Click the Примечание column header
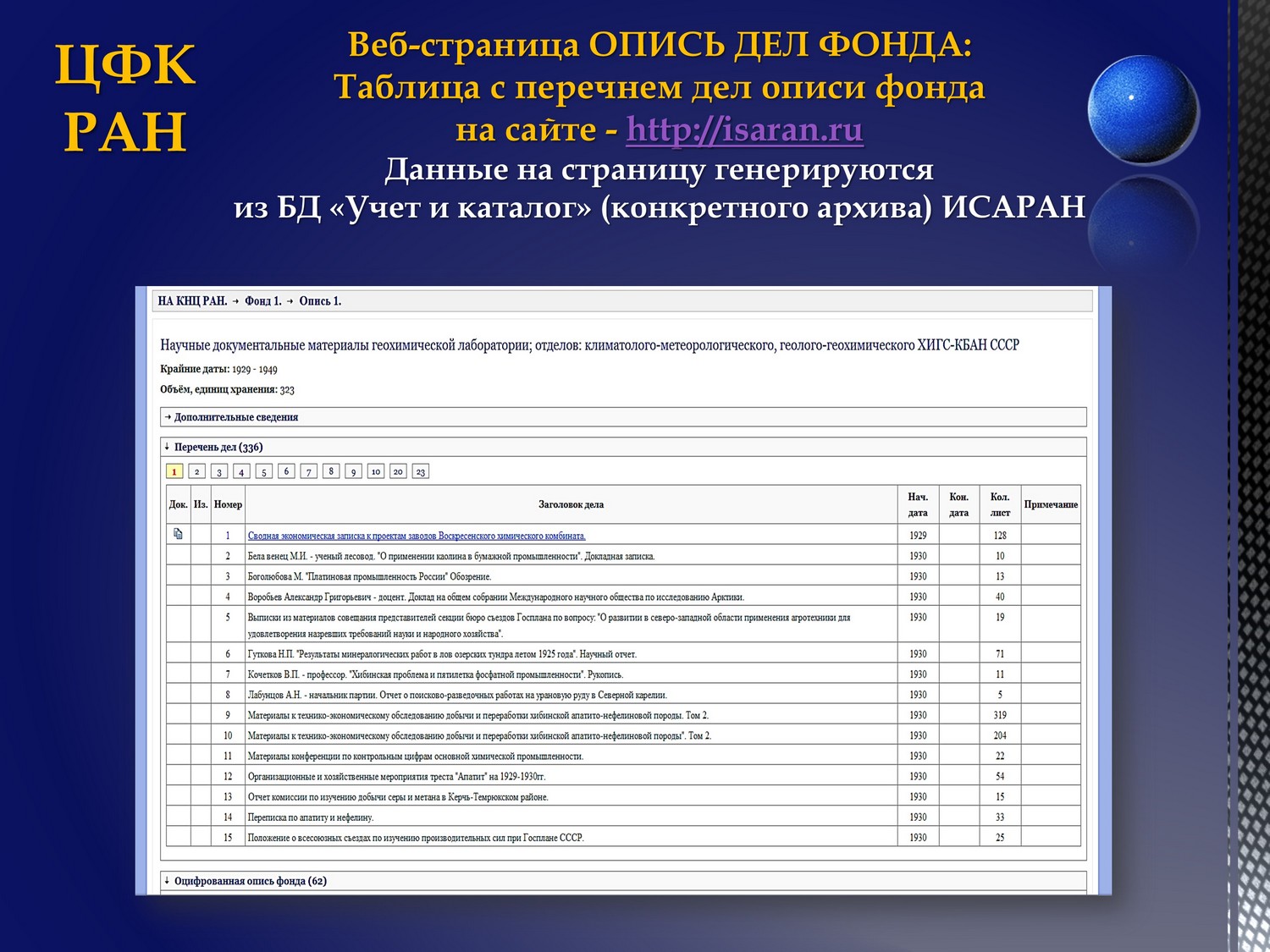Image resolution: width=1270 pixels, height=952 pixels. pyautogui.click(x=1051, y=504)
